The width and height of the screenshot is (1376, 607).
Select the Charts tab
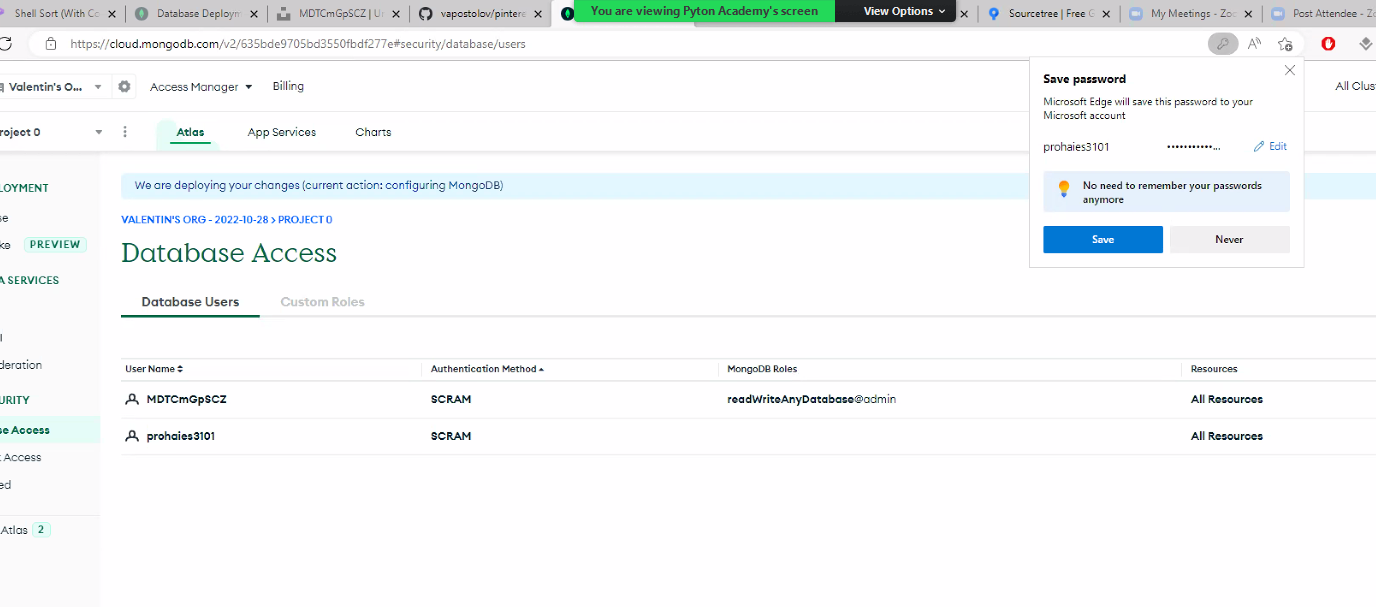pos(373,132)
